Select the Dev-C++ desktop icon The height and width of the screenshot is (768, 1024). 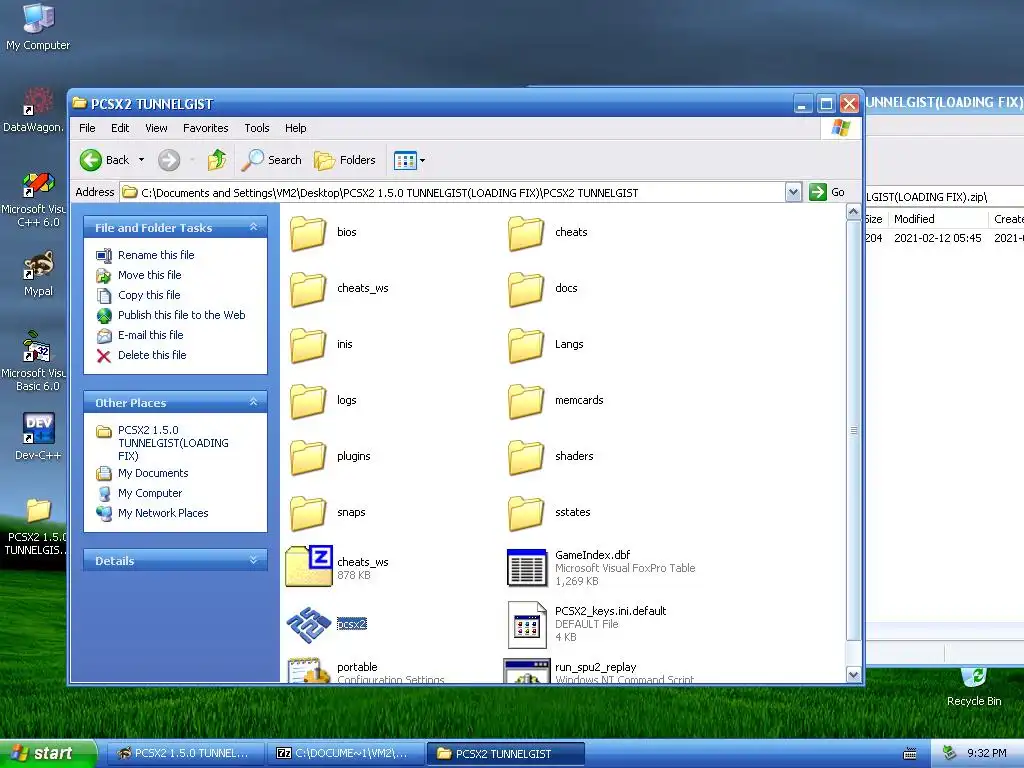click(38, 436)
